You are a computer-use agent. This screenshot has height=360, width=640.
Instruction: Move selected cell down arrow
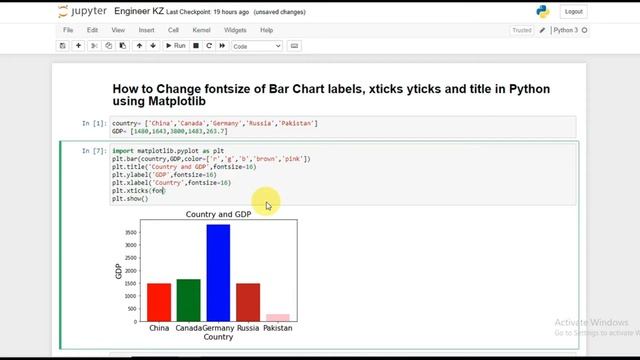[x=153, y=46]
